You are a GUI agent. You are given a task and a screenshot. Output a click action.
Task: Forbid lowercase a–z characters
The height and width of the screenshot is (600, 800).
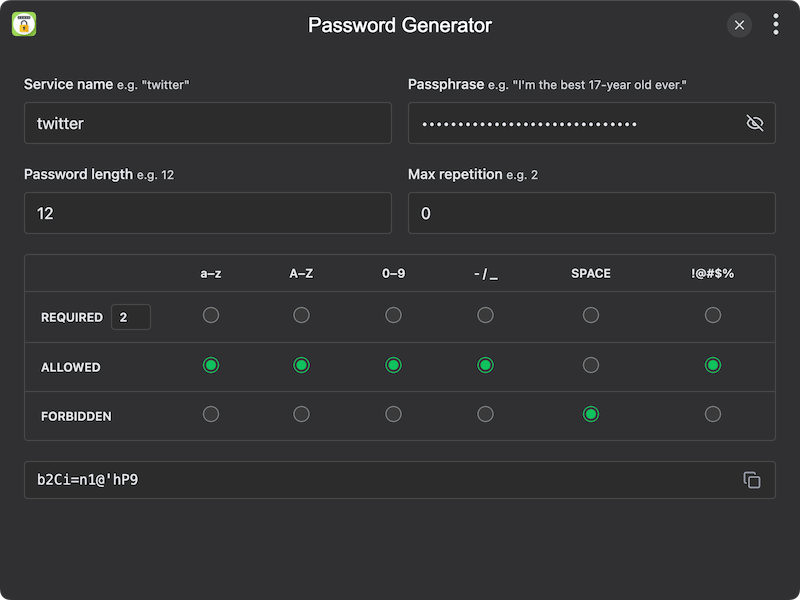tap(210, 413)
